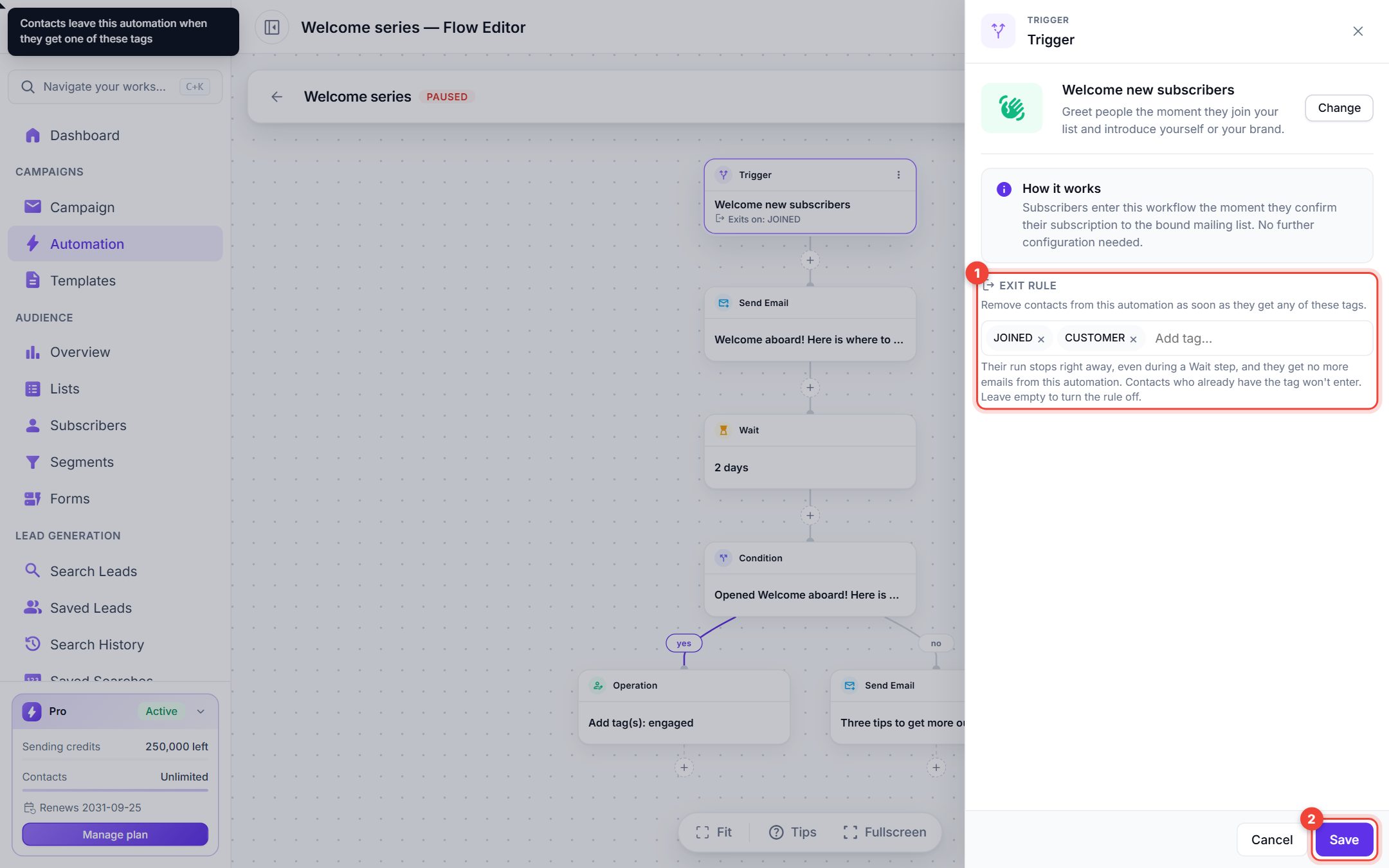Save the trigger settings
The image size is (1389, 868).
click(1344, 840)
